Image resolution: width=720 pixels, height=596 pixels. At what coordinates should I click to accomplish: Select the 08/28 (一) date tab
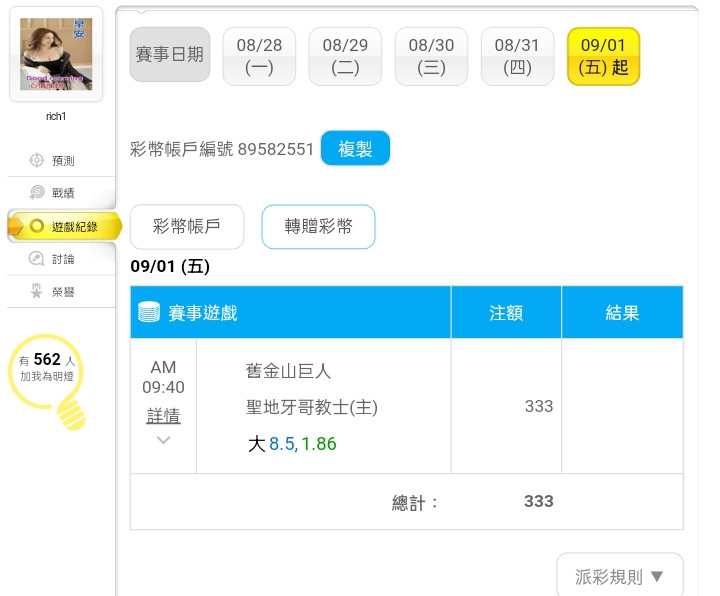pos(259,56)
